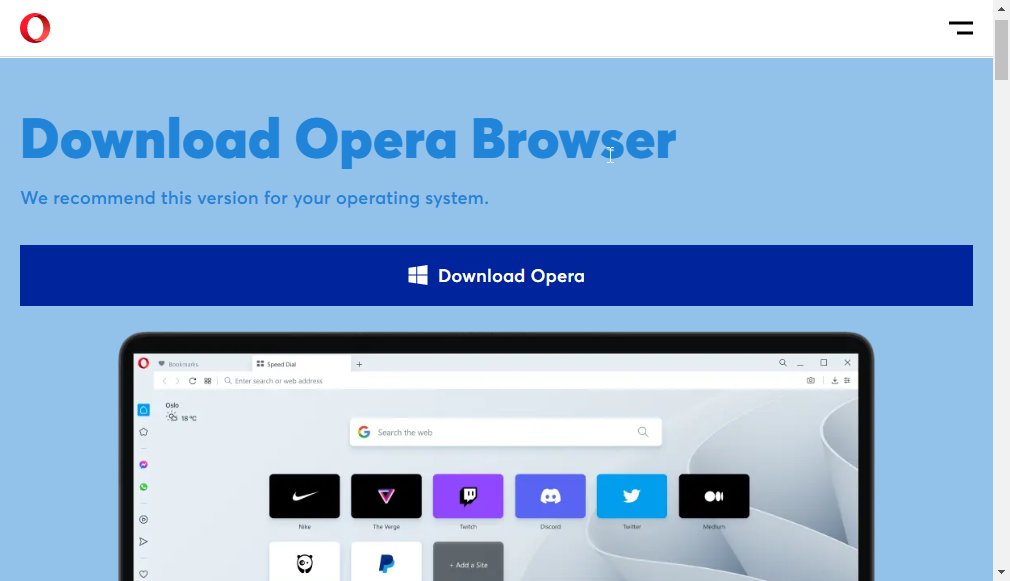
Task: Click the scrollbar up arrow
Action: 1001,8
